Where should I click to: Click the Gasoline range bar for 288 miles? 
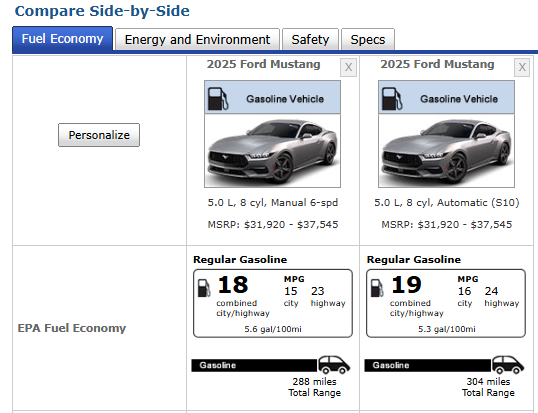point(254,365)
